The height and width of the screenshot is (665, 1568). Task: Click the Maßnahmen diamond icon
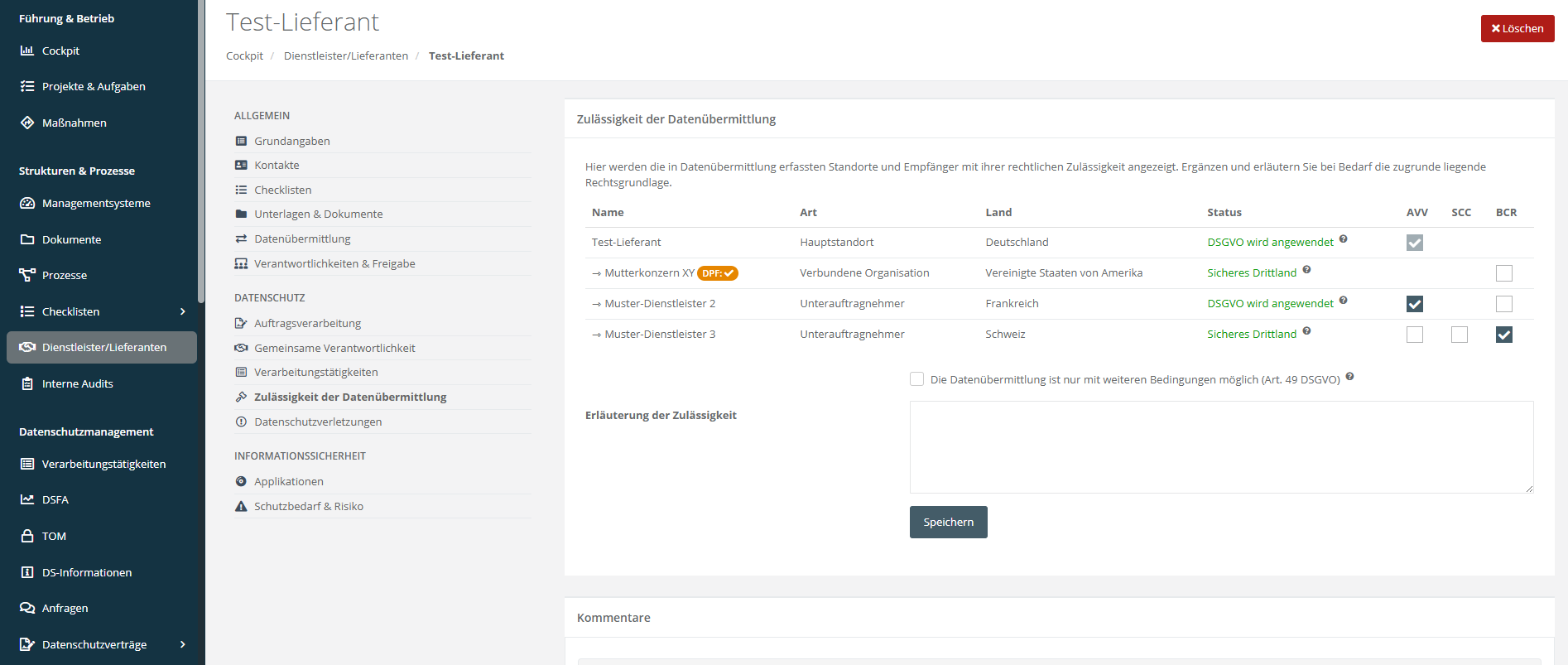coord(26,123)
